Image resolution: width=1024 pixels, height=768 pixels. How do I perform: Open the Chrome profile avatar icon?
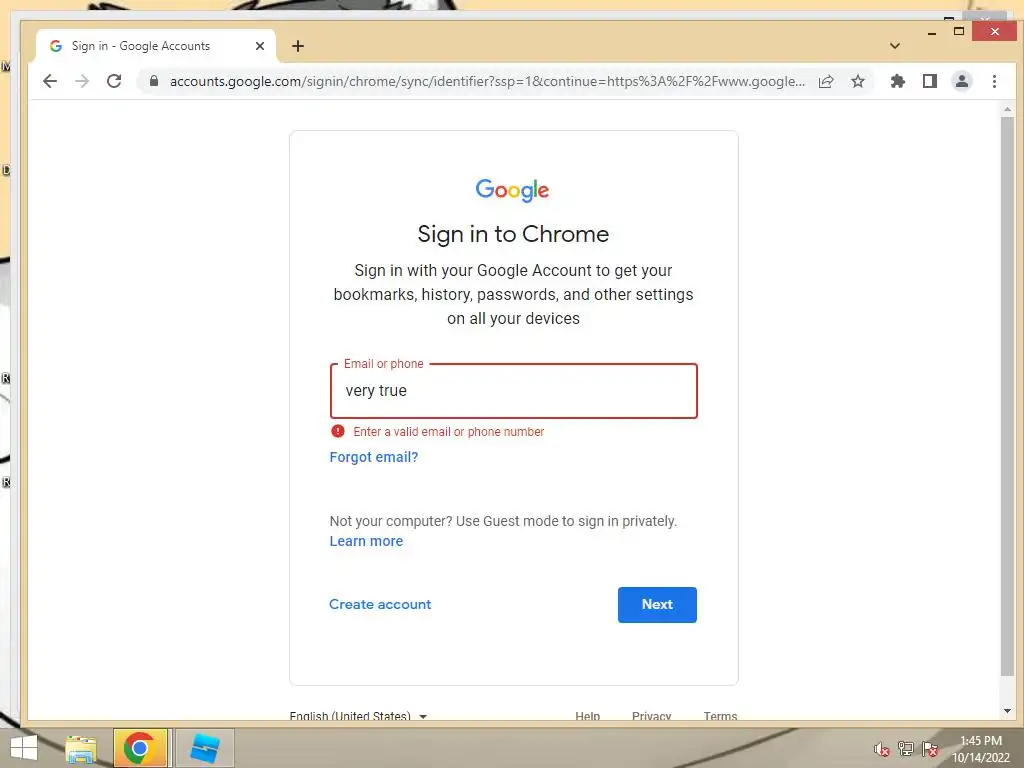(x=961, y=81)
